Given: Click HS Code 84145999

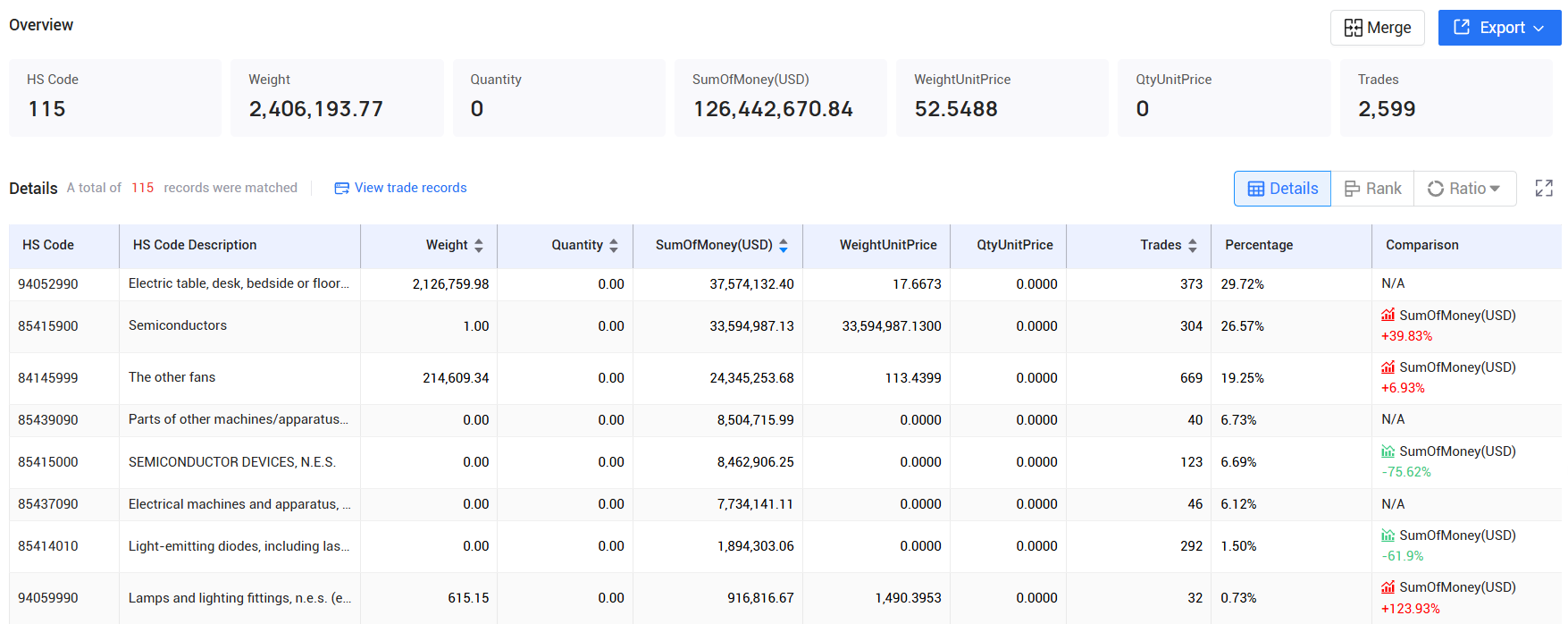Looking at the screenshot, I should 48,378.
